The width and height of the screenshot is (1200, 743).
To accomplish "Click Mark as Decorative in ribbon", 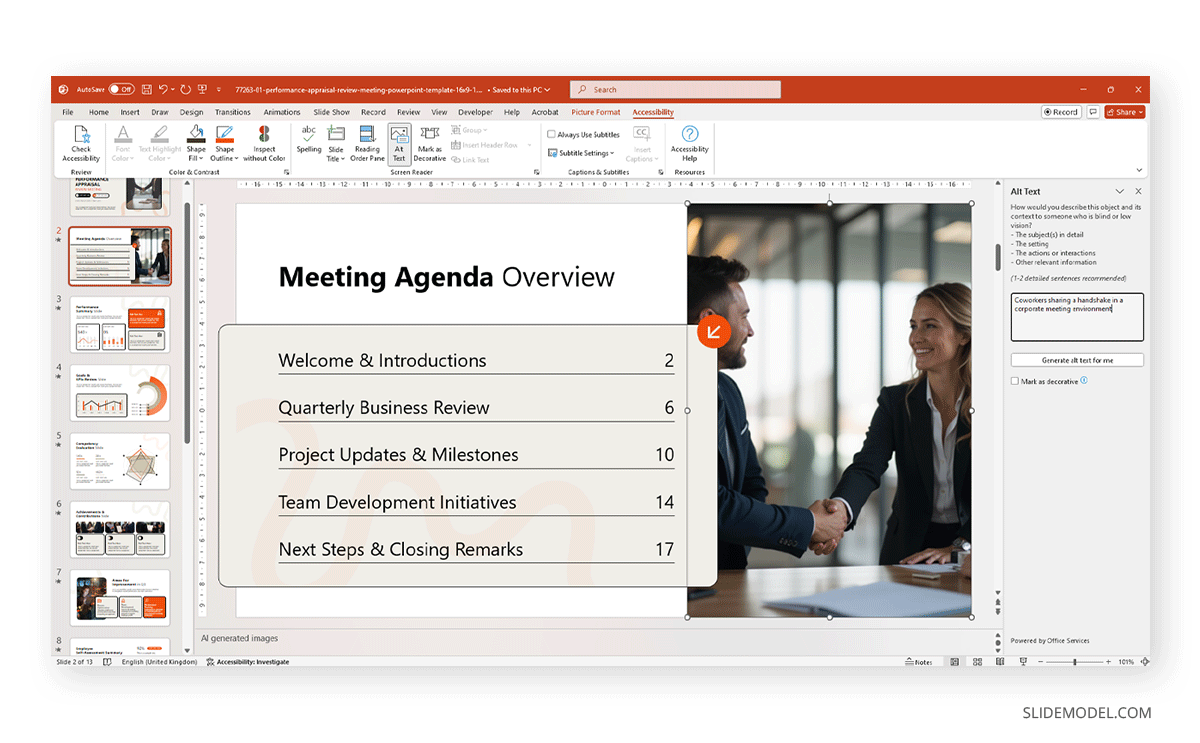I will (430, 135).
